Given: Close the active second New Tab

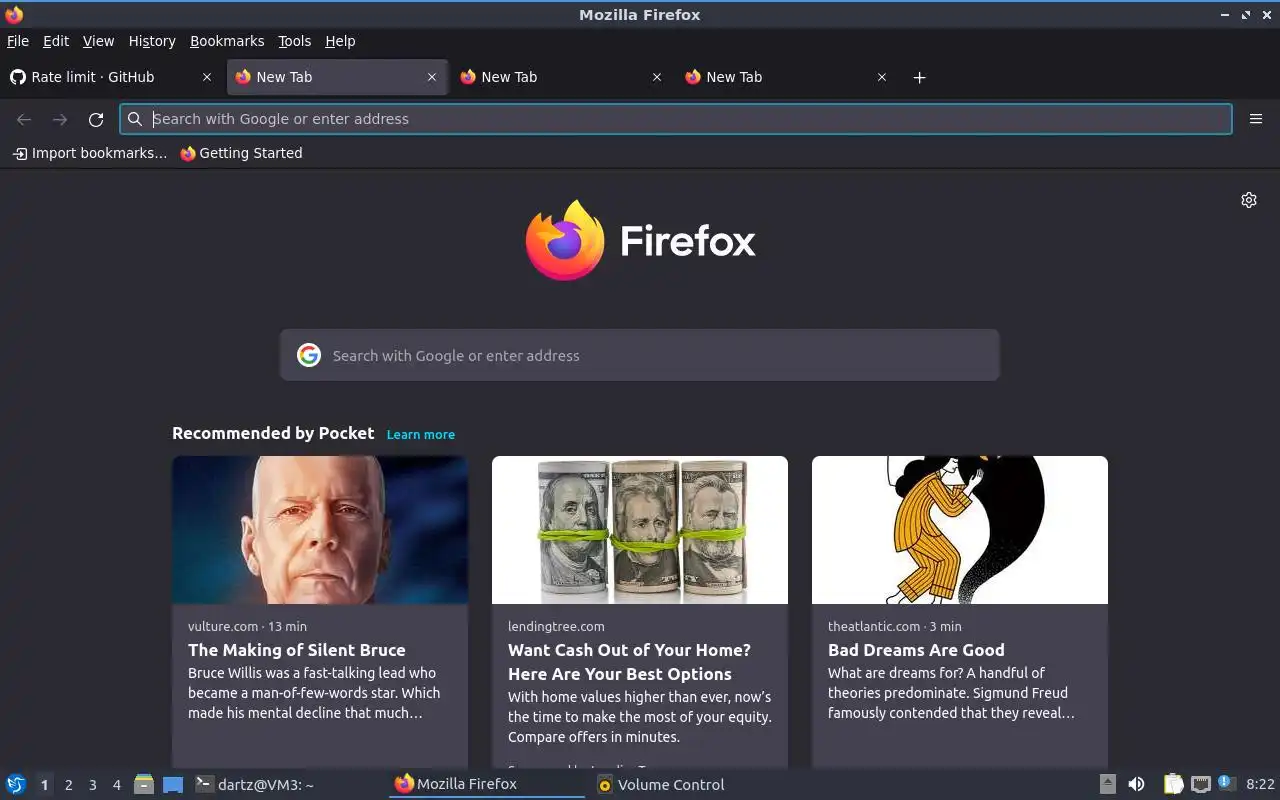Looking at the screenshot, I should [x=432, y=77].
